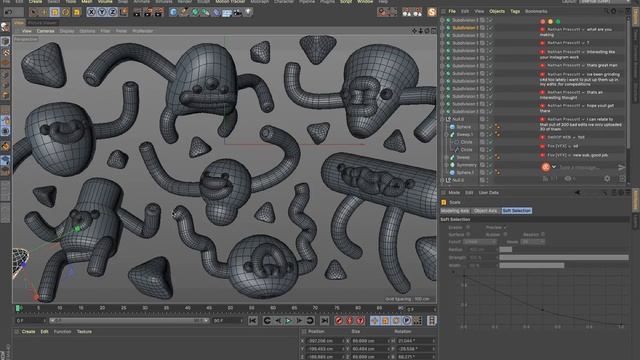Expand the Sweep.1 object

click(446, 134)
